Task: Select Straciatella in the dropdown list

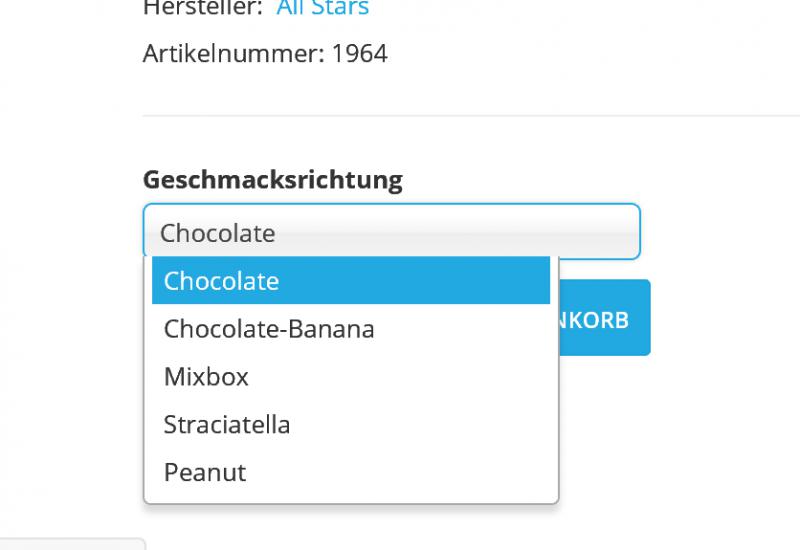Action: click(x=351, y=424)
